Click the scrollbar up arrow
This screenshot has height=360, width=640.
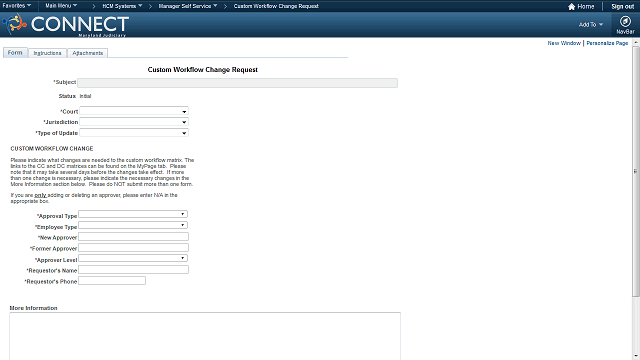[x=636, y=42]
